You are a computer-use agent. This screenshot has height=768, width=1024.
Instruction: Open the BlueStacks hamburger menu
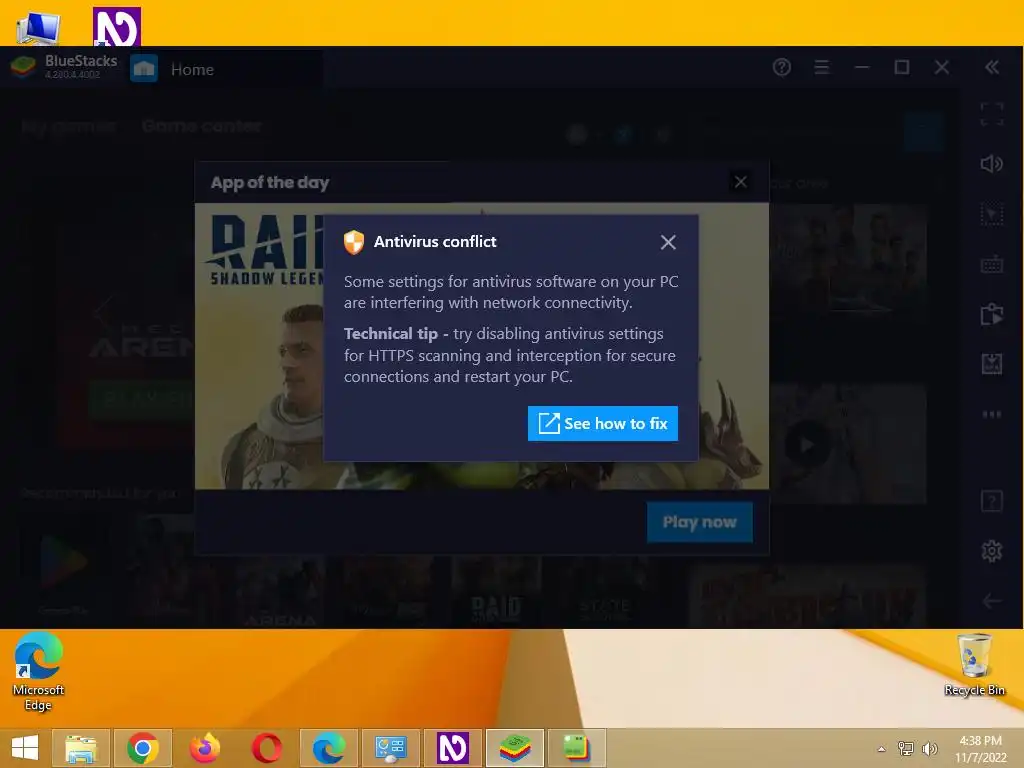pyautogui.click(x=822, y=67)
